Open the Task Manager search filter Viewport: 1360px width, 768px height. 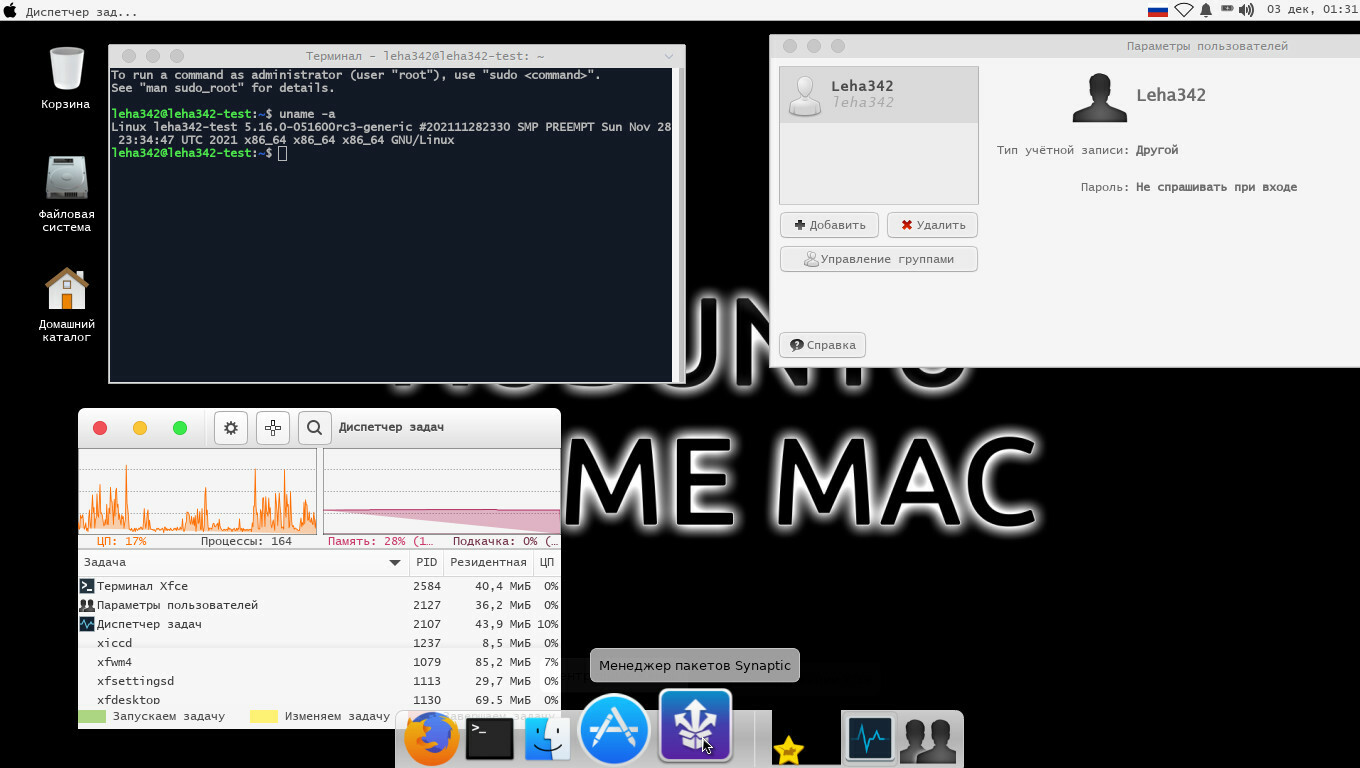pos(314,428)
